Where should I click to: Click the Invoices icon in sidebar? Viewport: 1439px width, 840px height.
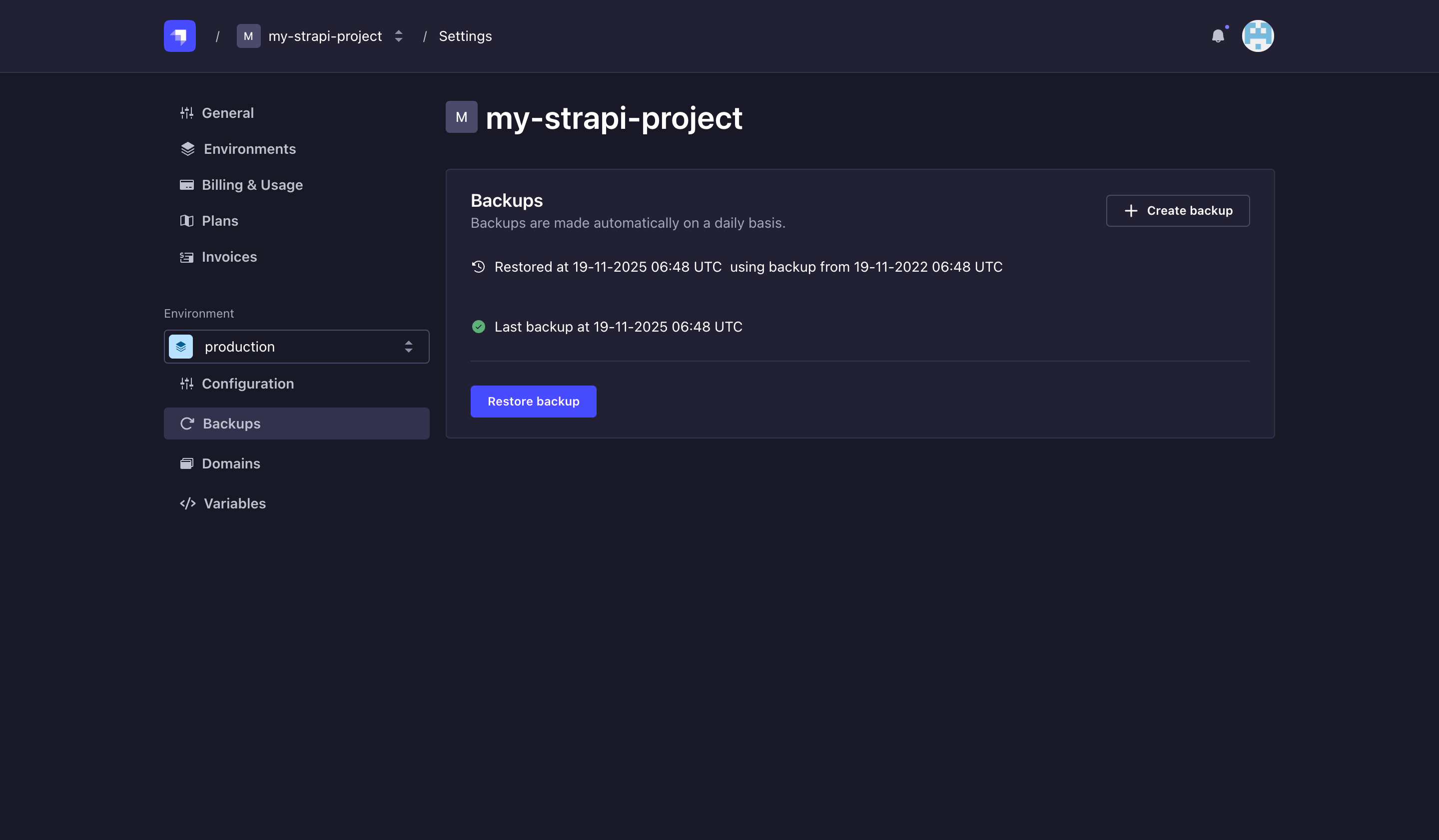[x=186, y=257]
